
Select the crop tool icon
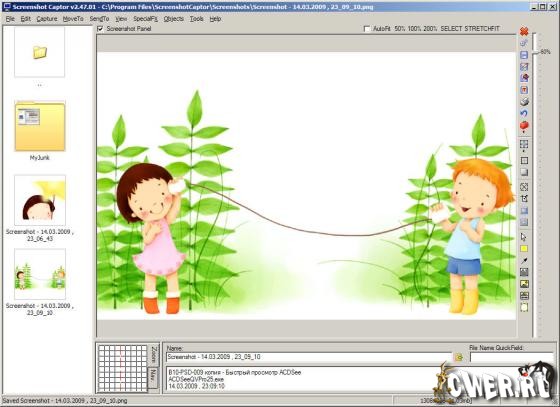(x=524, y=199)
